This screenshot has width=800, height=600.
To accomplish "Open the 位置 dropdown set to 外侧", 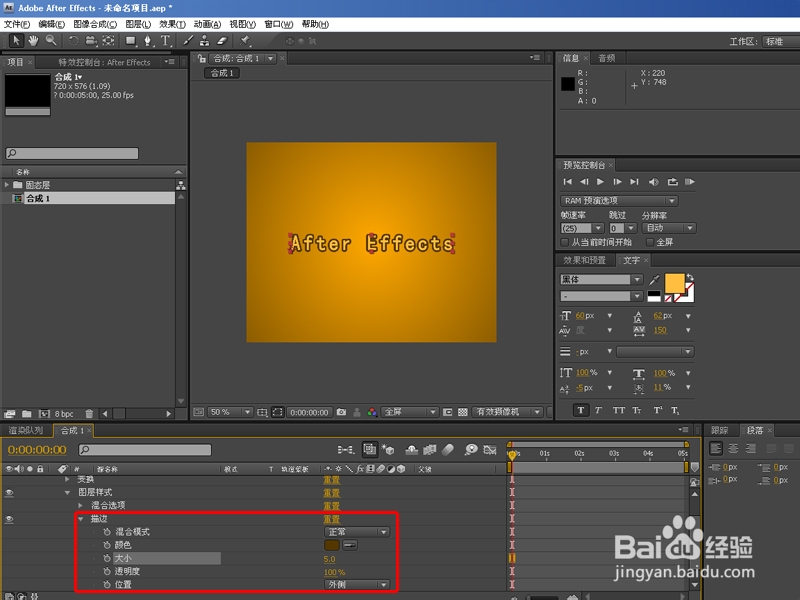I will tap(357, 585).
